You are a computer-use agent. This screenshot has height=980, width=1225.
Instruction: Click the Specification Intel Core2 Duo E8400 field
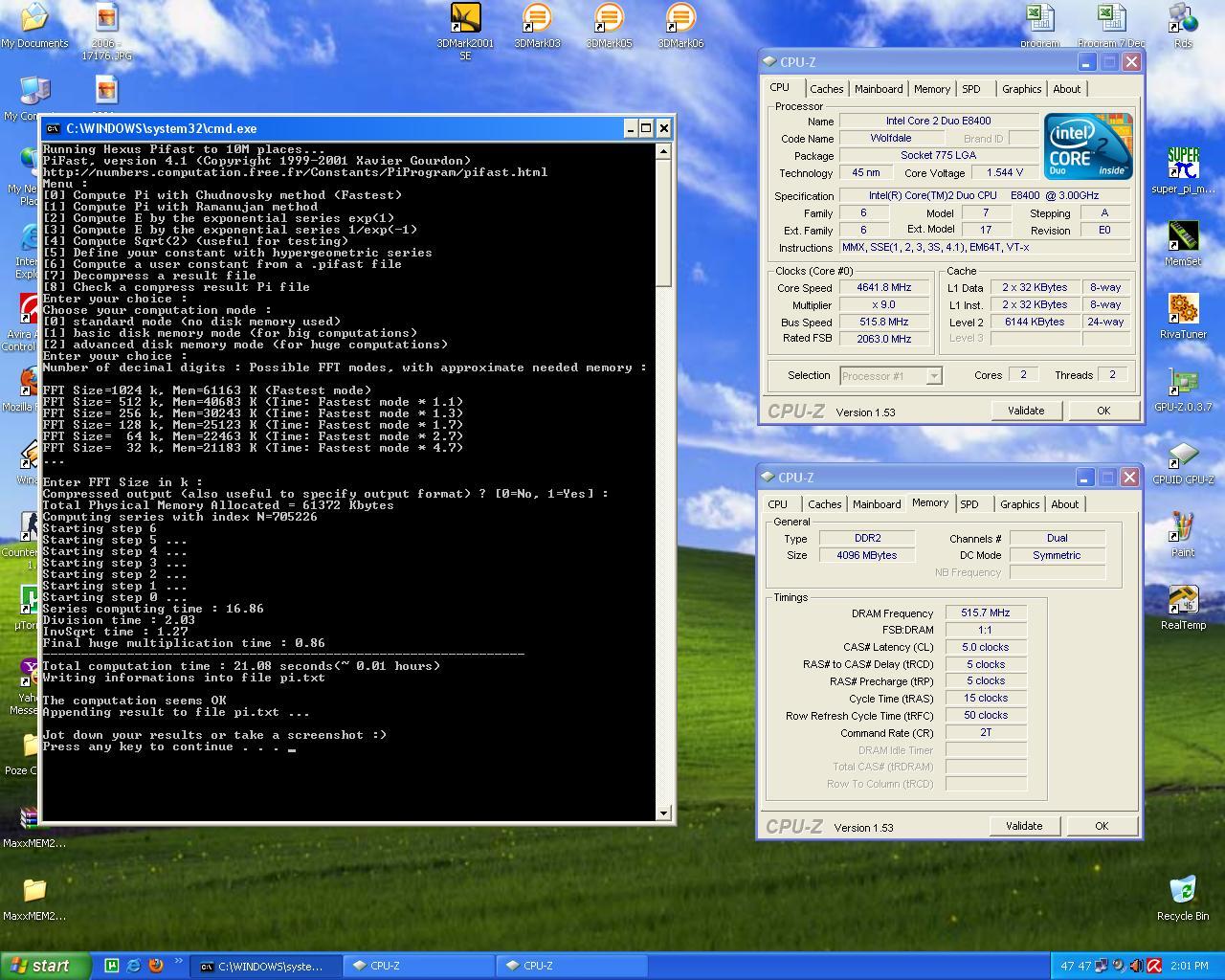click(x=985, y=195)
